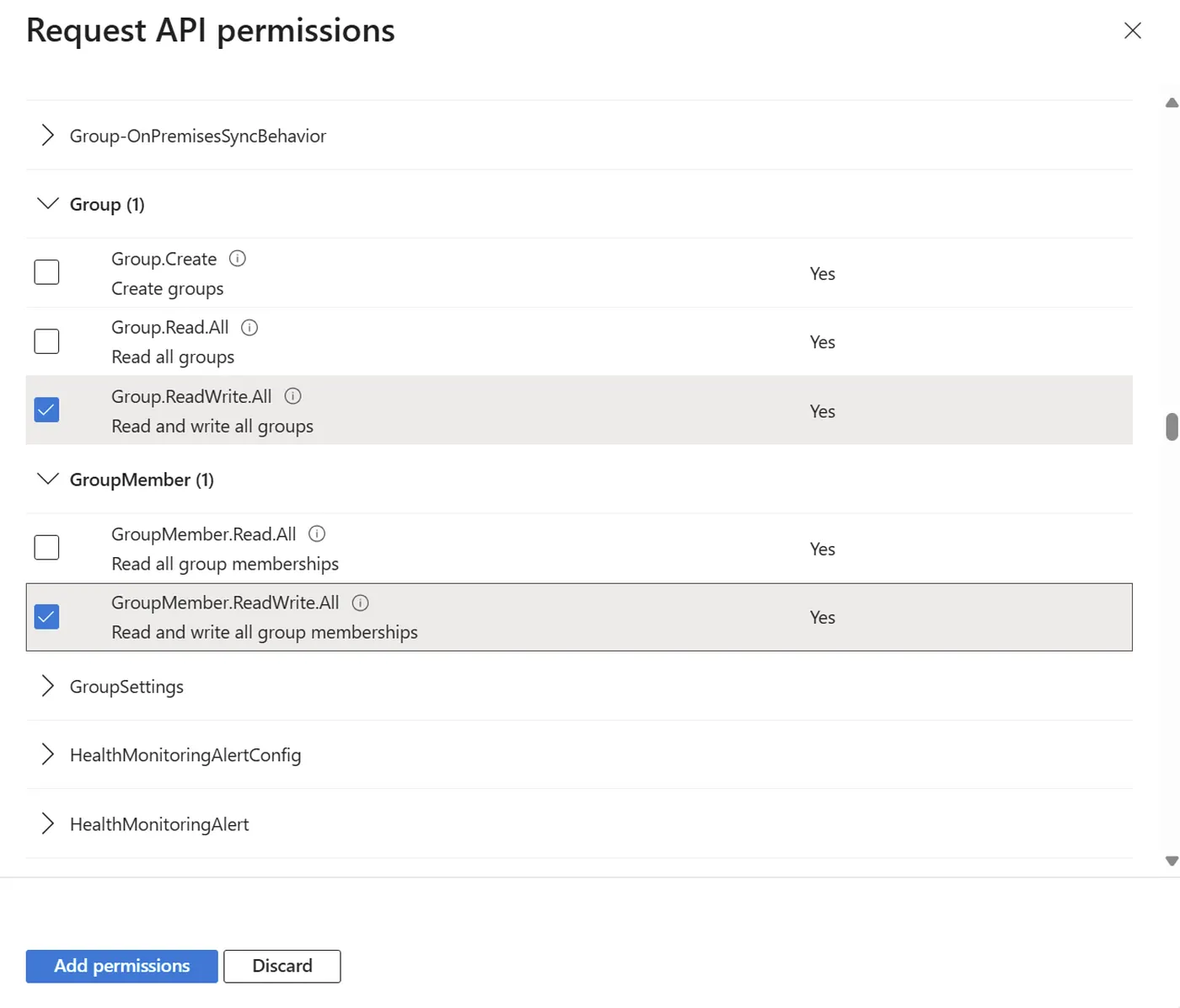This screenshot has height=1008, width=1180.
Task: Expand the GroupSettings permission group
Action: (x=48, y=687)
